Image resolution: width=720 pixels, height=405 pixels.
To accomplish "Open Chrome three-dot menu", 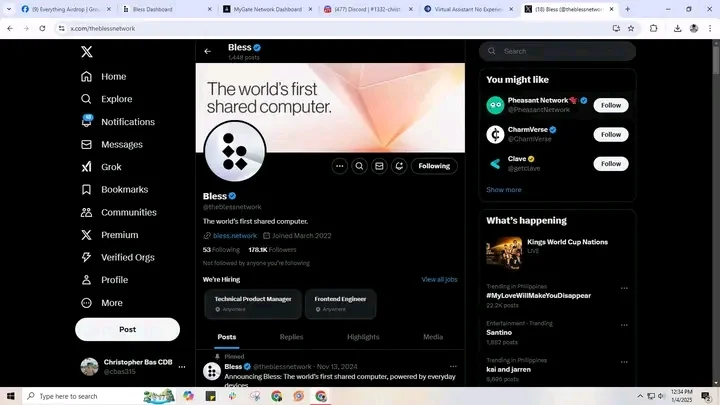I will point(710,28).
